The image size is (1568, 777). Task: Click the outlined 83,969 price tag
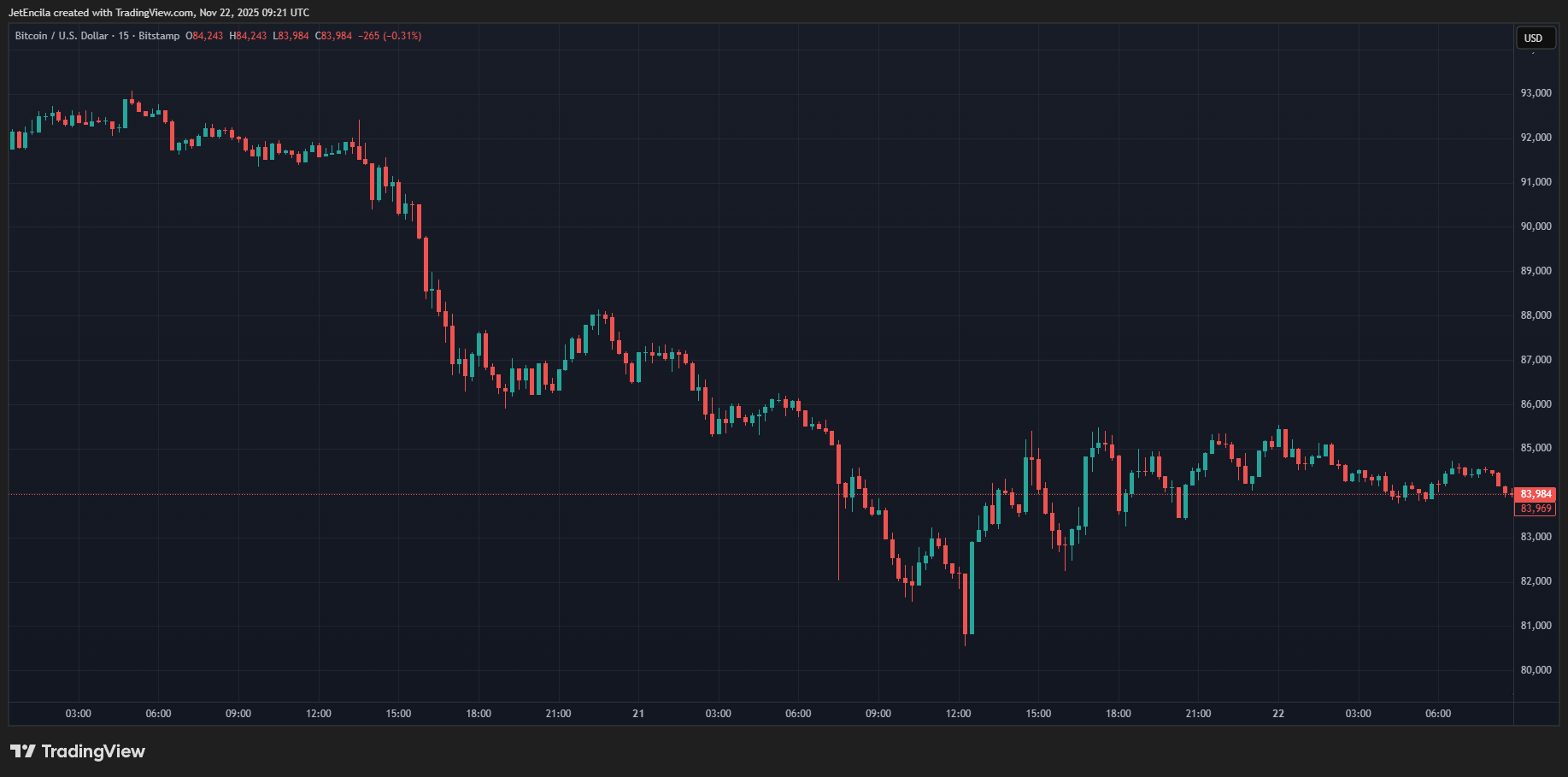point(1536,509)
